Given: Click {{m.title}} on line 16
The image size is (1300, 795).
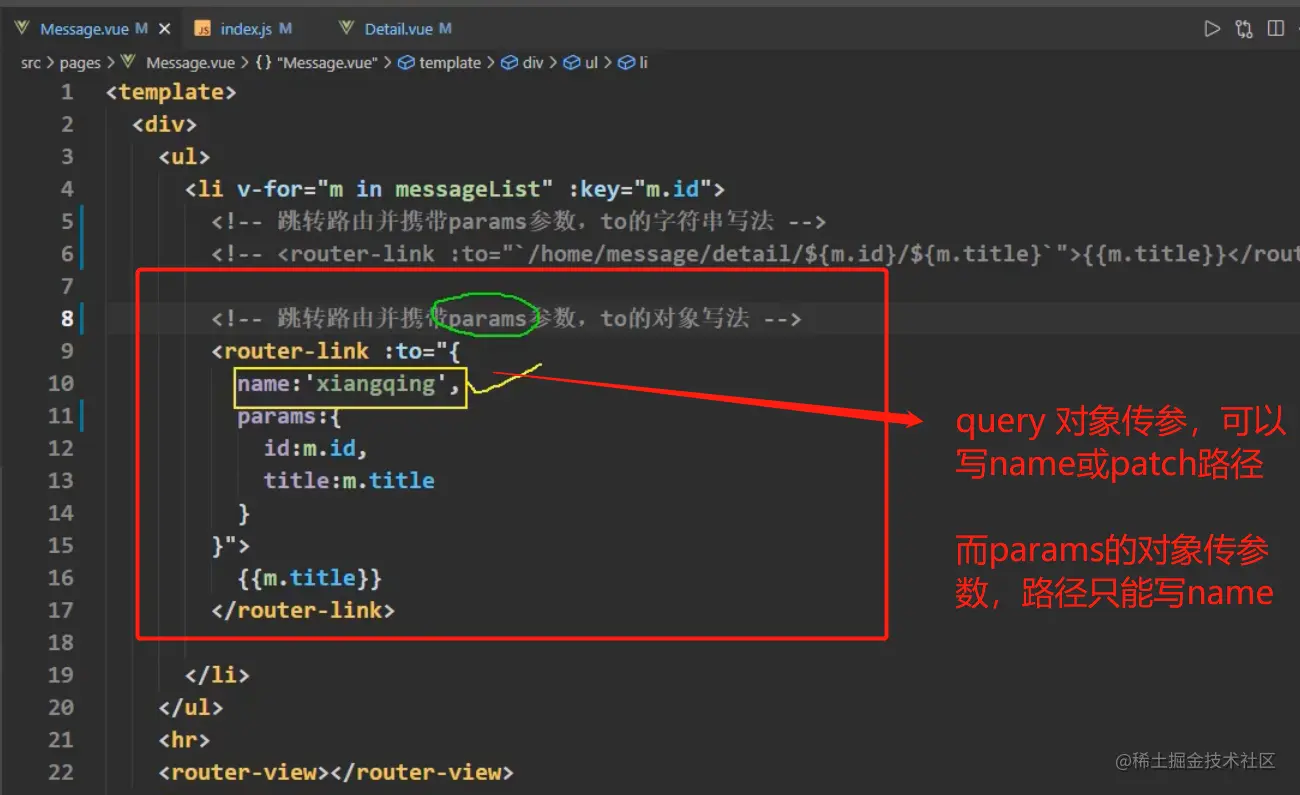Looking at the screenshot, I should coord(310,578).
